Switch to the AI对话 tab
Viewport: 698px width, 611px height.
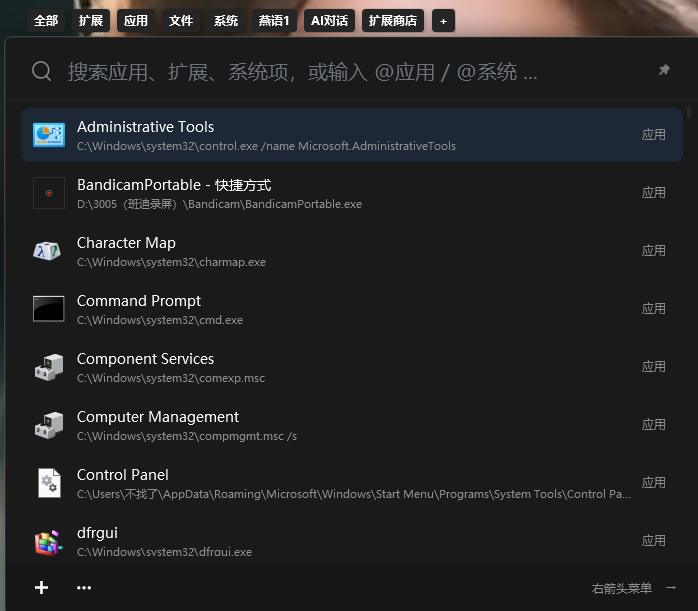pos(329,21)
